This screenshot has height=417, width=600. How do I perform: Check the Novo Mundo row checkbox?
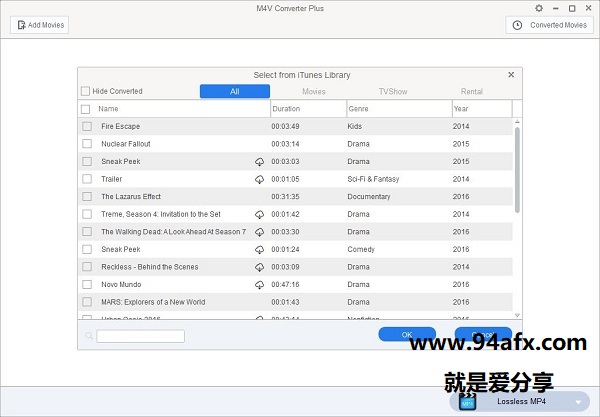click(x=87, y=285)
